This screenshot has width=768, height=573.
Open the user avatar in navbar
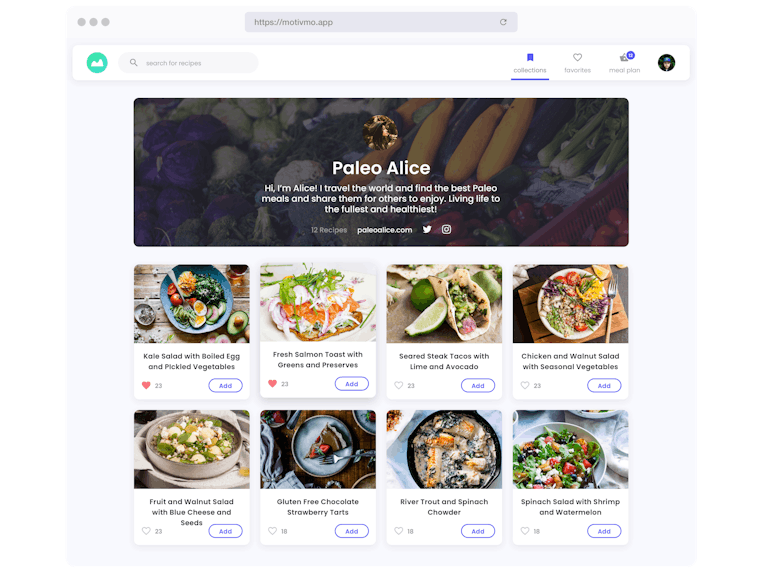pos(666,63)
